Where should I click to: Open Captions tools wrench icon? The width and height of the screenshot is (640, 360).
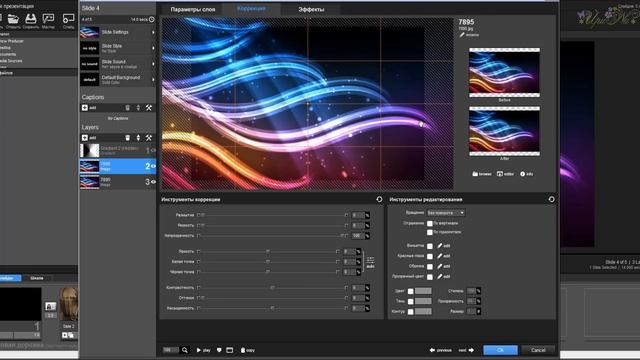click(149, 108)
